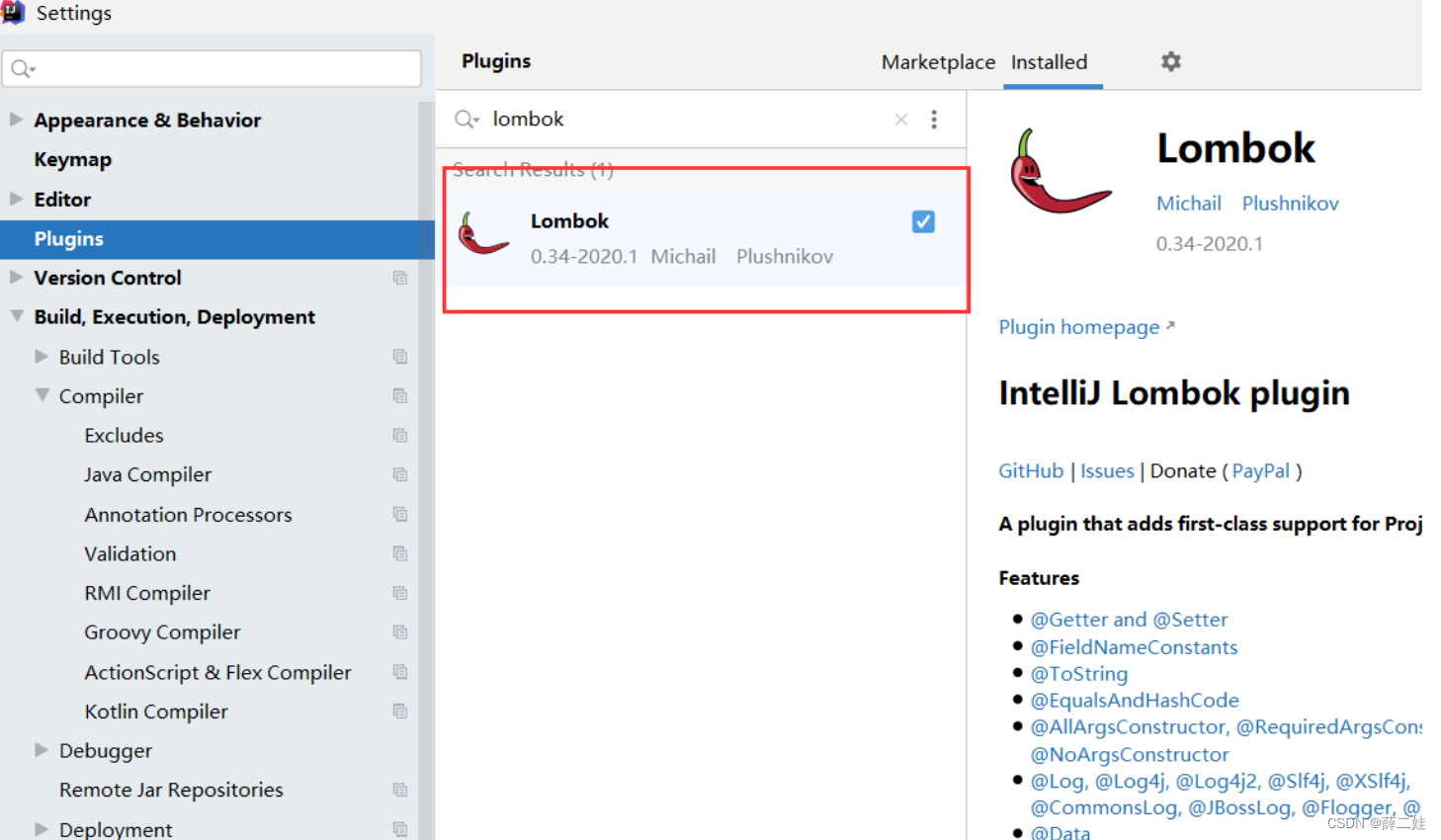
Task: Open ActionScript & Flex Compiler settings
Action: point(217,672)
